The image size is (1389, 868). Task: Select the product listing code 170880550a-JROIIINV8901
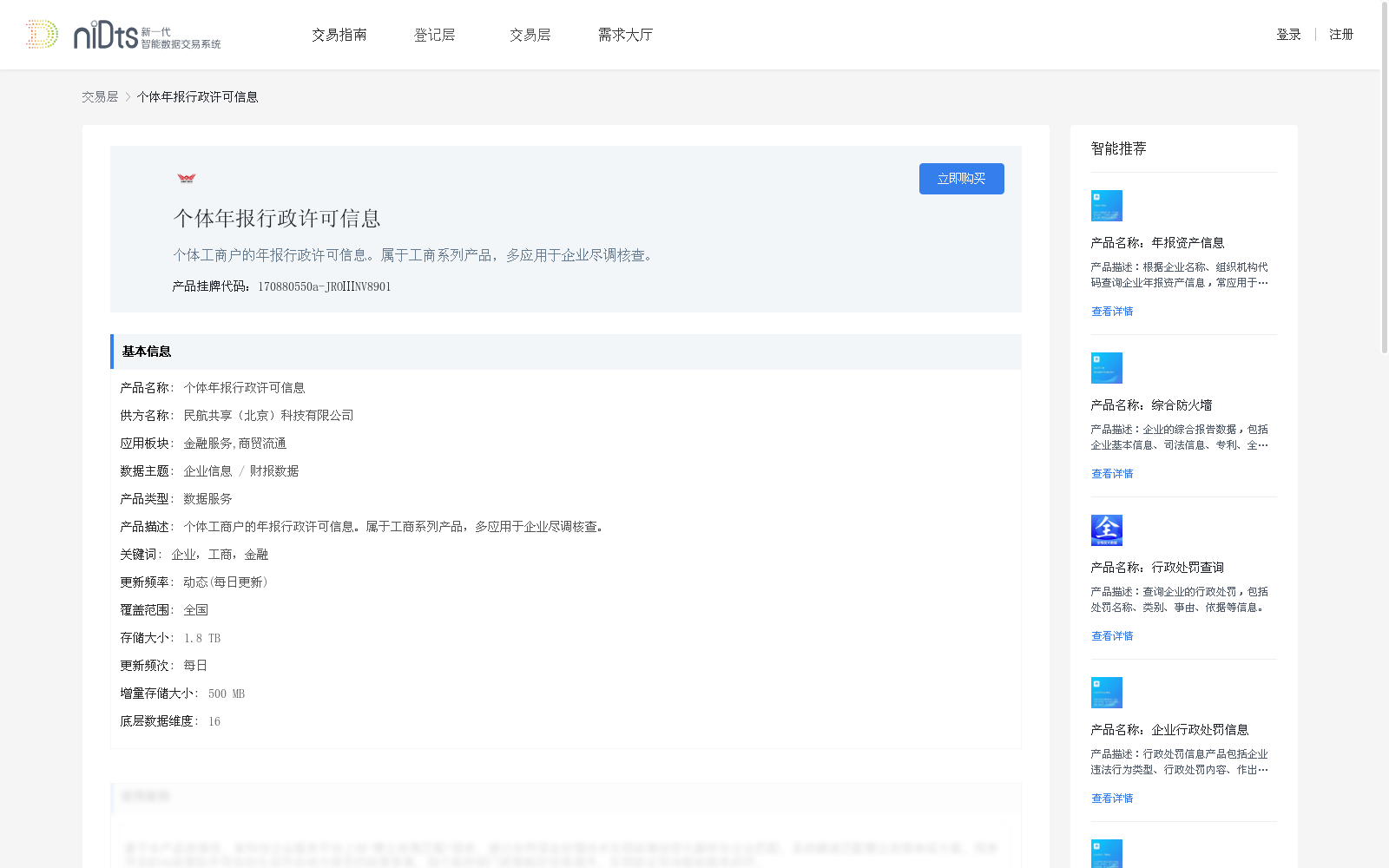coord(325,286)
